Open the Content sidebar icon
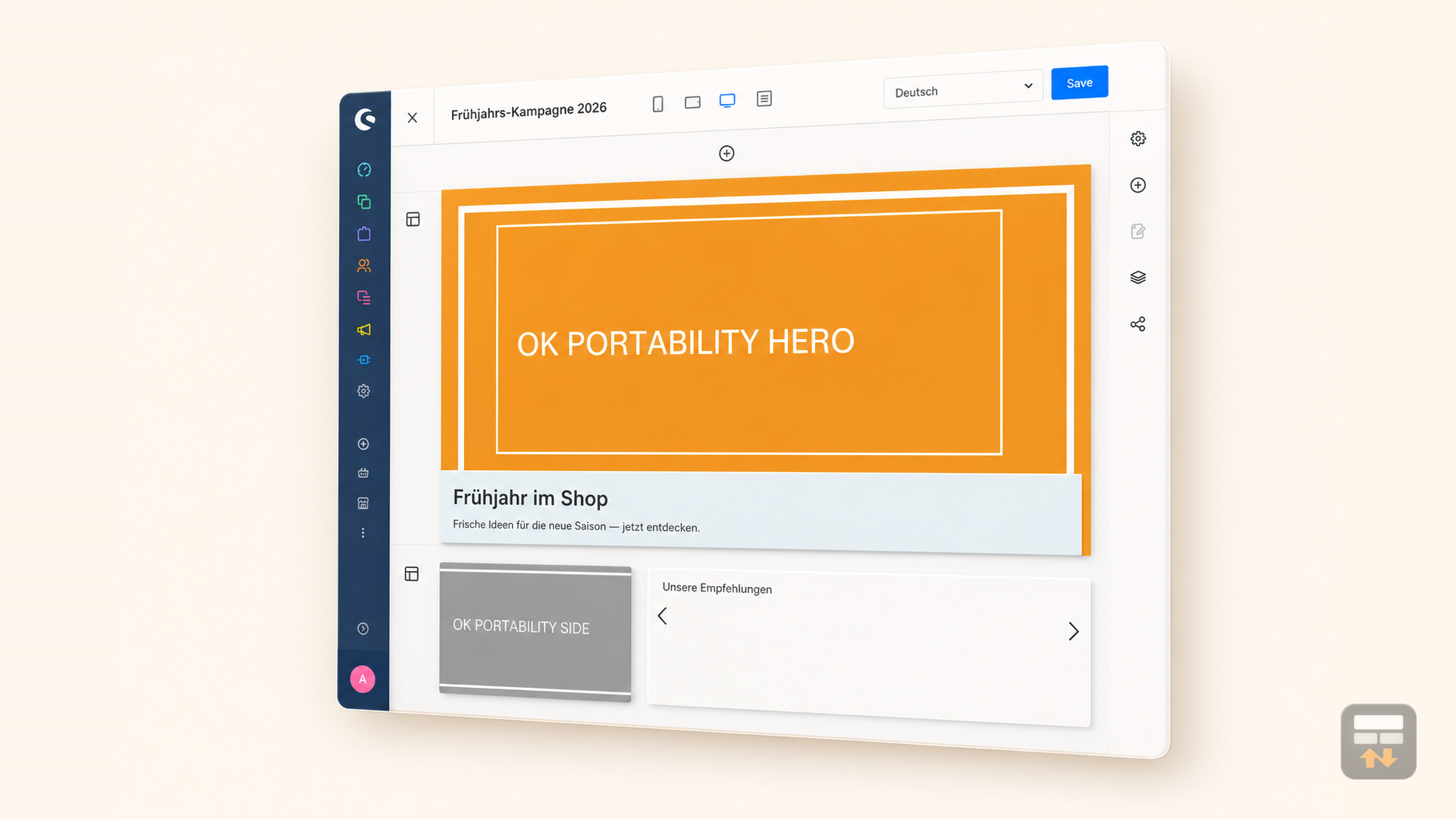The height and width of the screenshot is (819, 1456). click(364, 297)
